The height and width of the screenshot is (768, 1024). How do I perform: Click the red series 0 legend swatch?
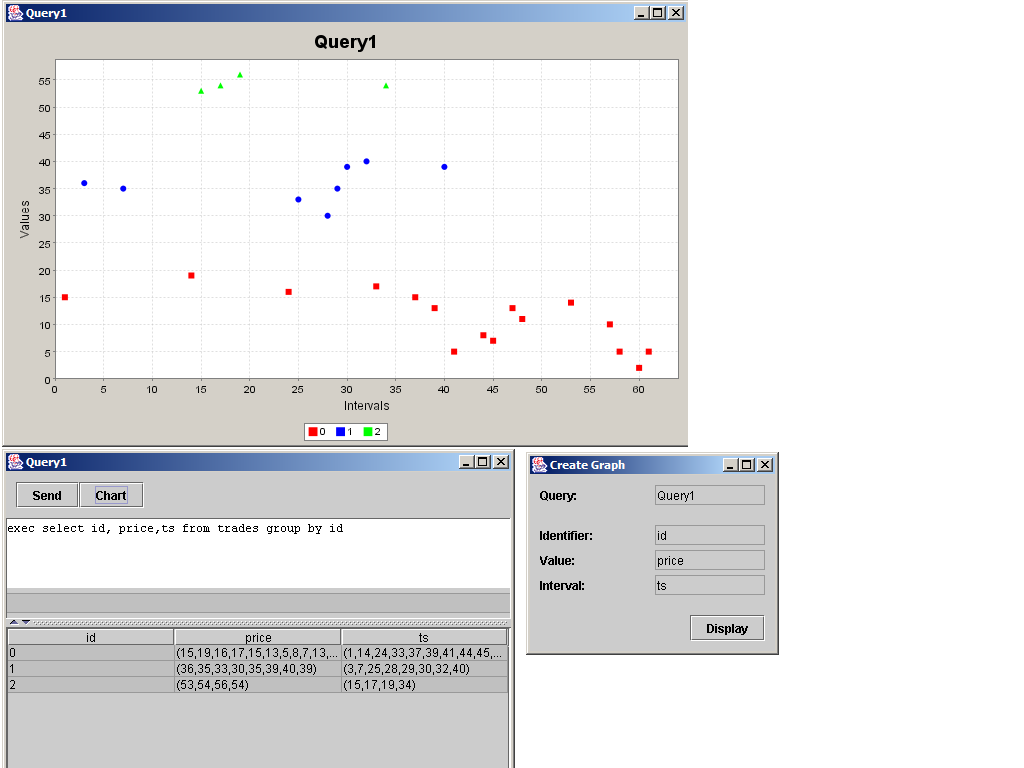[313, 432]
